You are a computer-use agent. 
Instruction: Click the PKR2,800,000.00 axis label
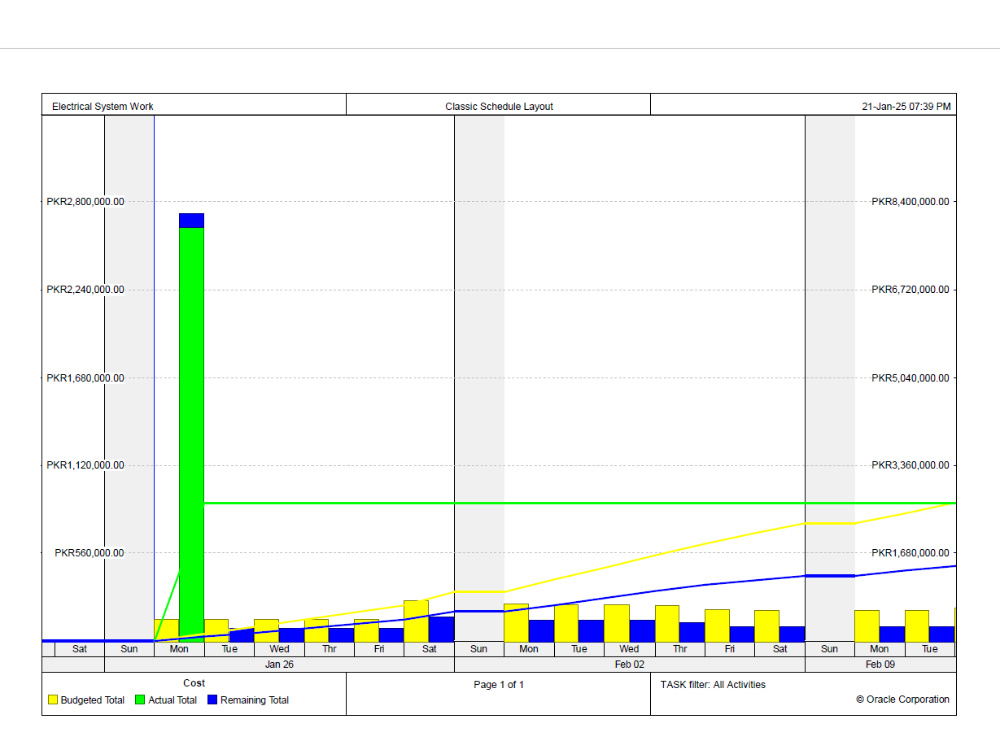coord(85,202)
